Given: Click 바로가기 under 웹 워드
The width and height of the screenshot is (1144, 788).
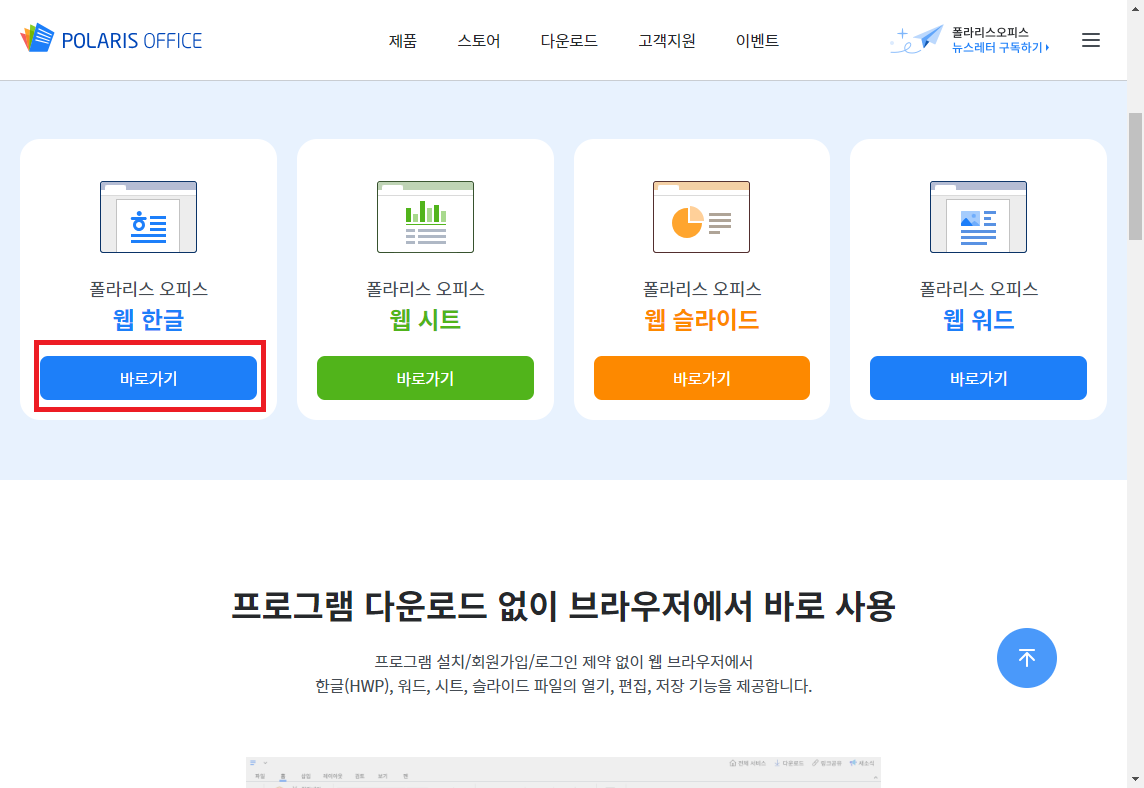Looking at the screenshot, I should click(978, 378).
